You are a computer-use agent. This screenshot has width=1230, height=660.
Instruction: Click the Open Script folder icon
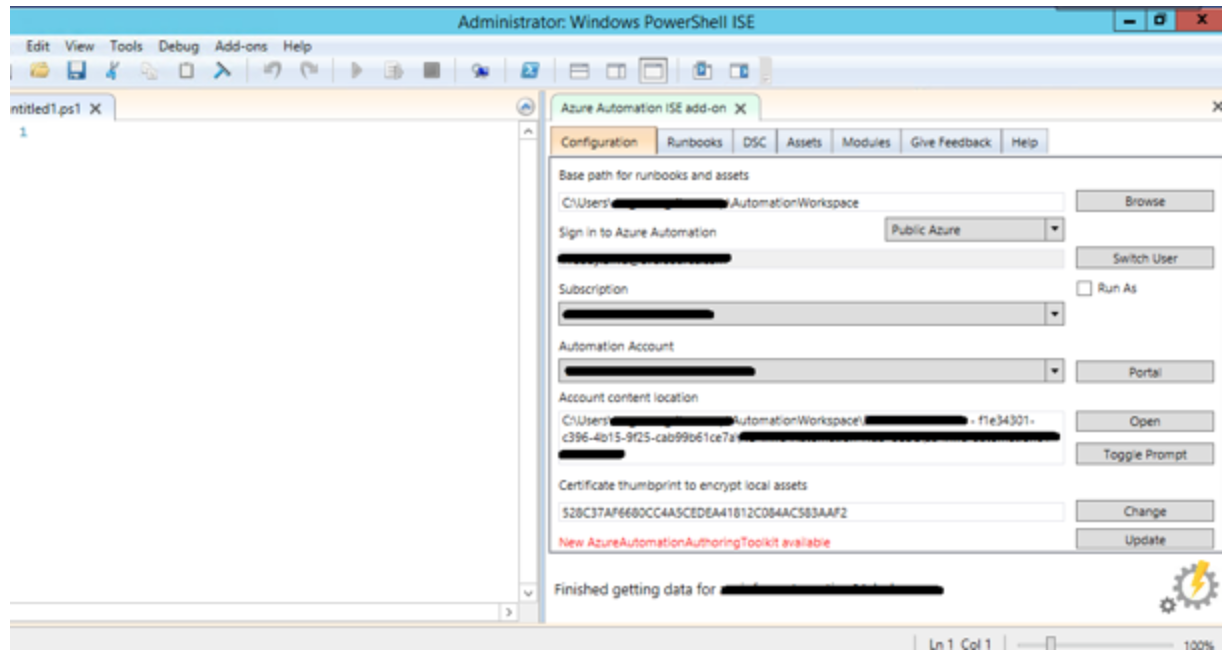coord(40,72)
